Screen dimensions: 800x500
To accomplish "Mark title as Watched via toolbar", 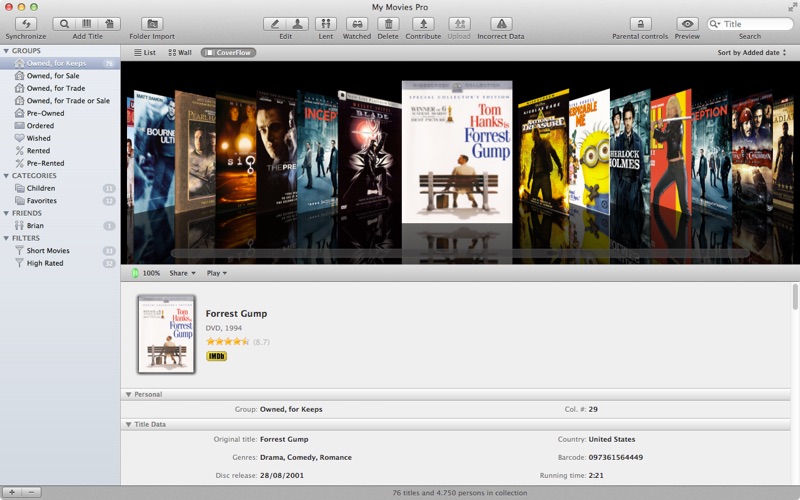I will click(357, 23).
